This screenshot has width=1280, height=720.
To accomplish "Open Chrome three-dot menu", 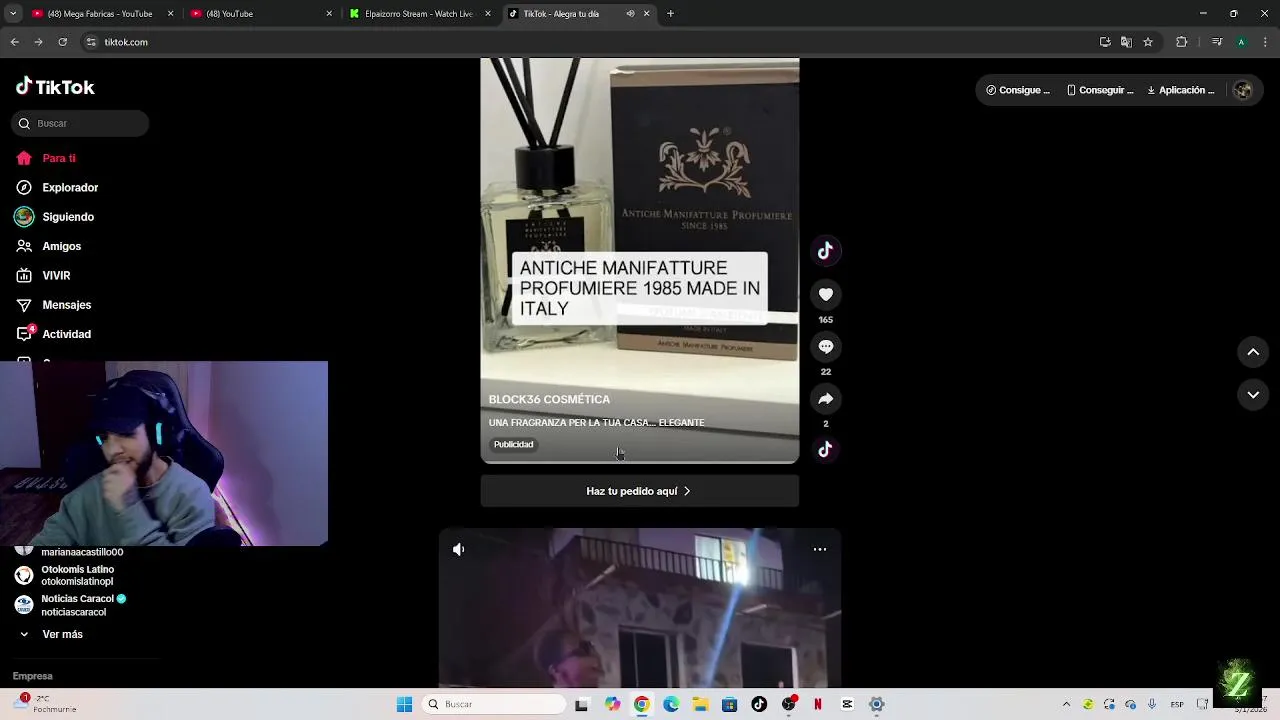I will coord(1265,42).
